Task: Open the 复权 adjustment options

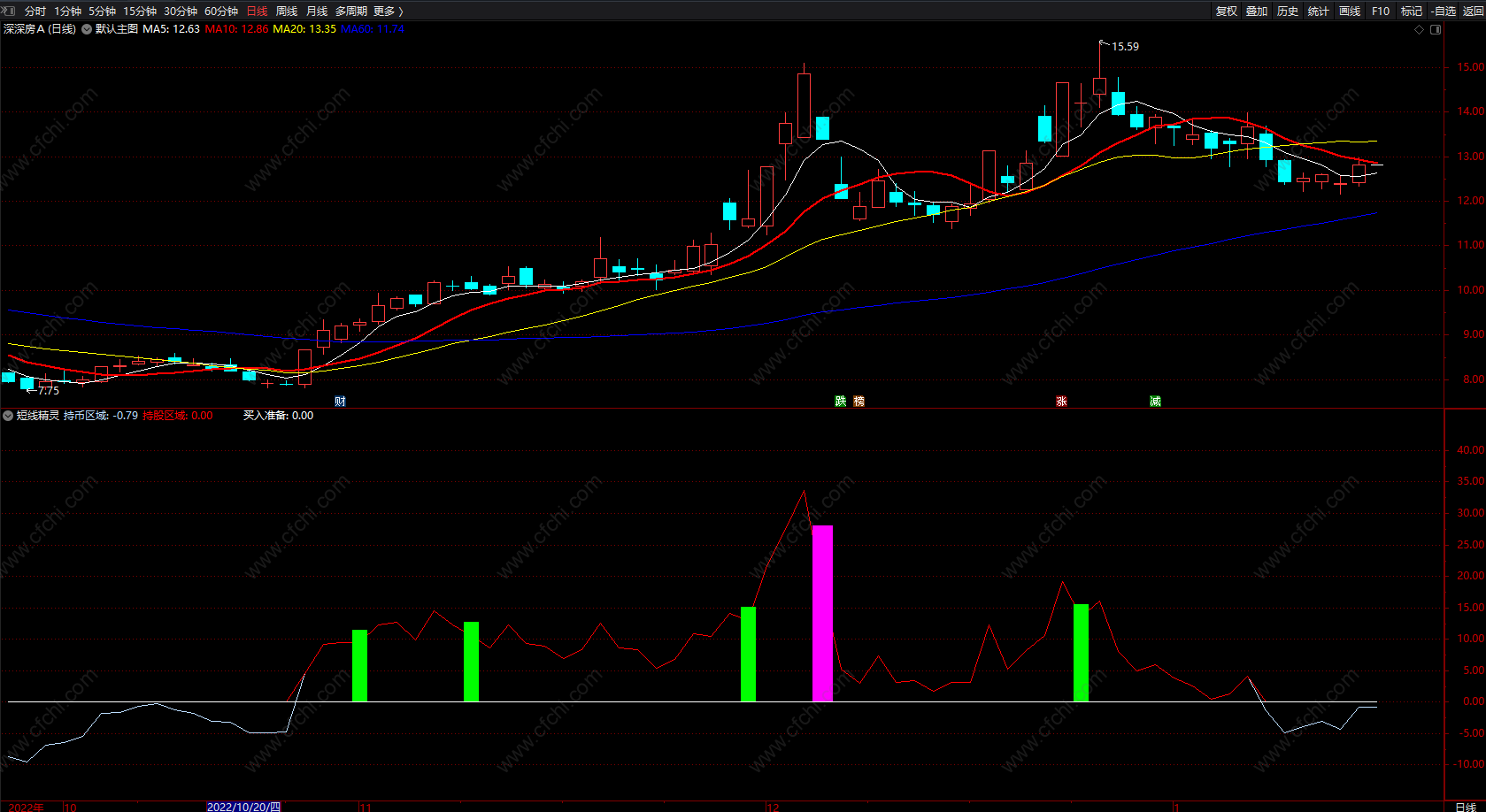Action: 1227,11
